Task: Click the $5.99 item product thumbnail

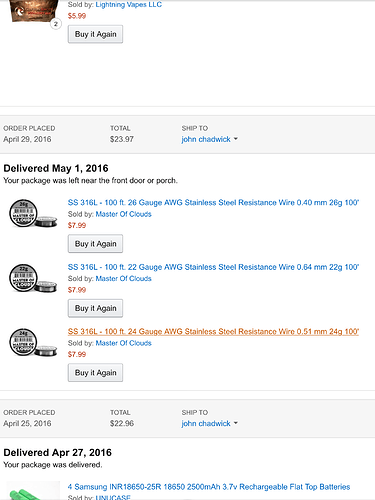Action: [33, 12]
